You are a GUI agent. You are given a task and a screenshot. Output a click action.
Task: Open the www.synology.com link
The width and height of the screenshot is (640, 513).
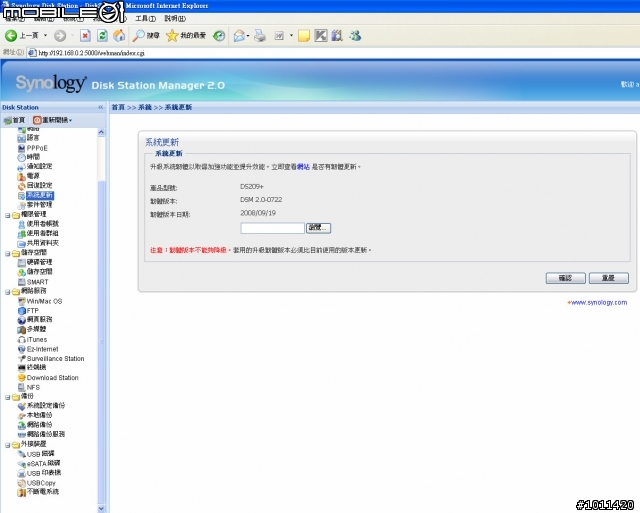pyautogui.click(x=599, y=302)
